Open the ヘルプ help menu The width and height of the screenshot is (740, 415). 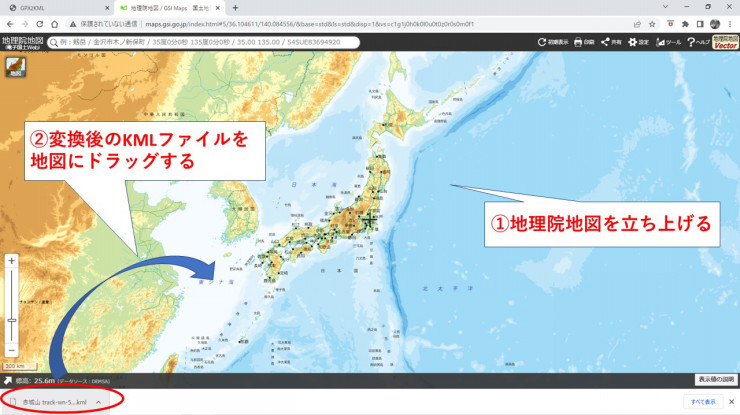tap(698, 42)
